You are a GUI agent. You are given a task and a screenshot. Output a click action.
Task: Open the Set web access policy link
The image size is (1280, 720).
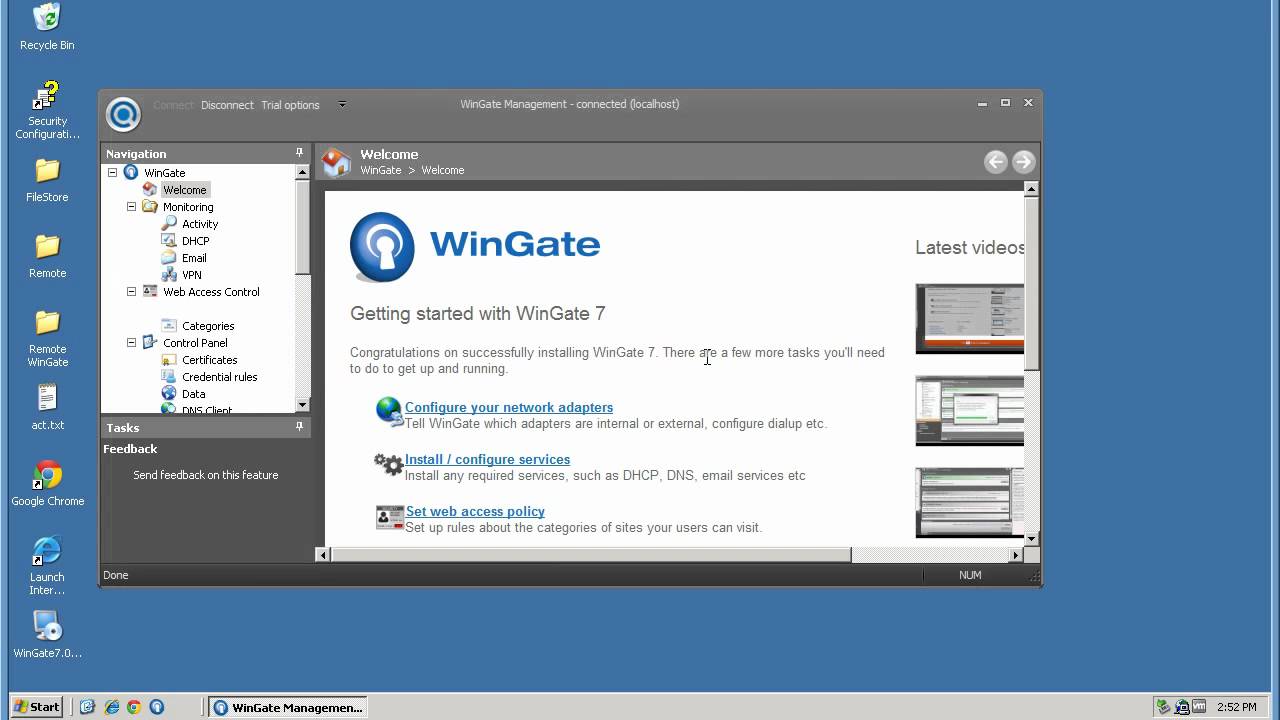click(475, 512)
